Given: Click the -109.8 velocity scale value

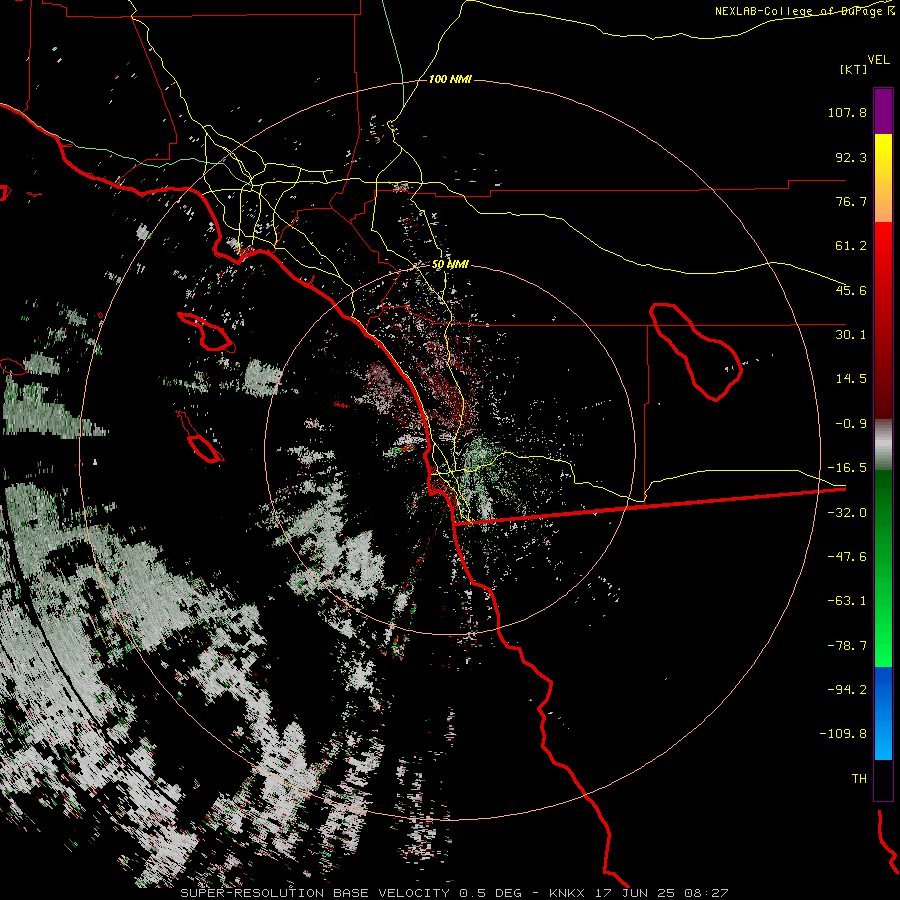Looking at the screenshot, I should (843, 734).
